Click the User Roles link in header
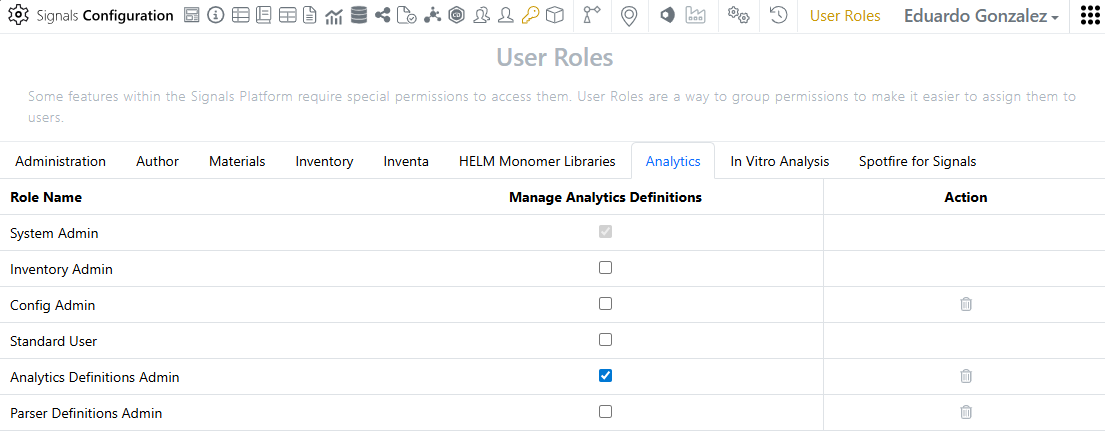Screen dimensions: 1105x439 point(845,16)
